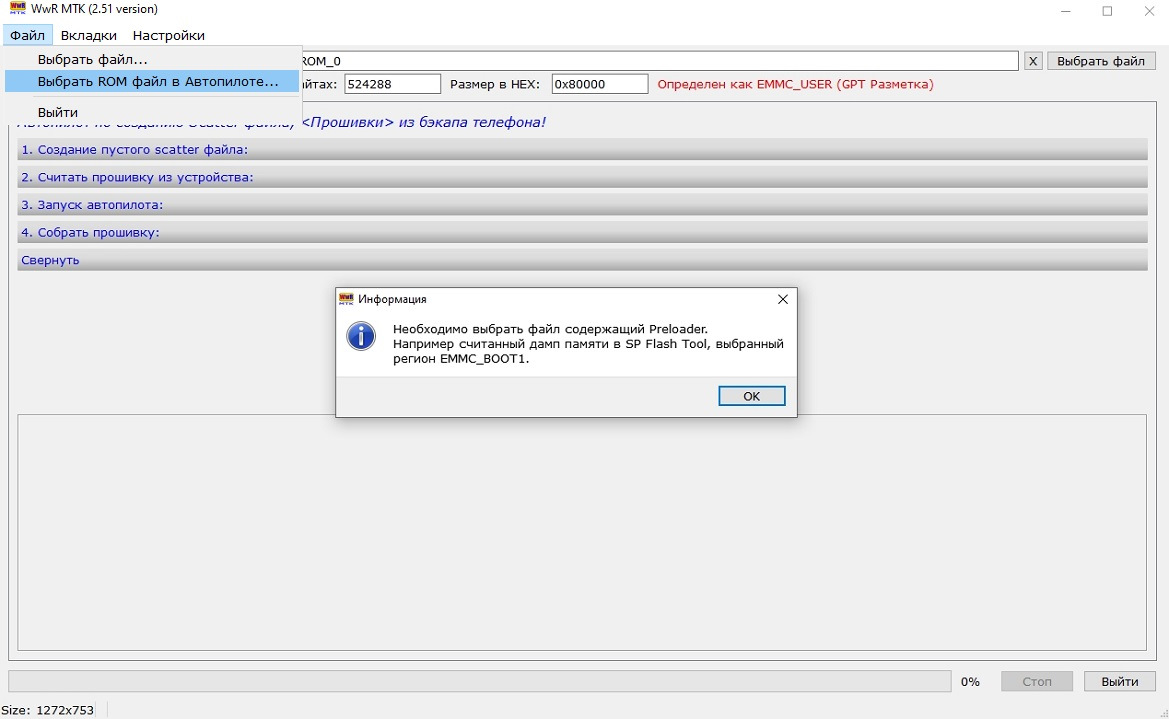Collapse sections using Свернуть bar
The height and width of the screenshot is (719, 1169).
pyautogui.click(x=582, y=260)
